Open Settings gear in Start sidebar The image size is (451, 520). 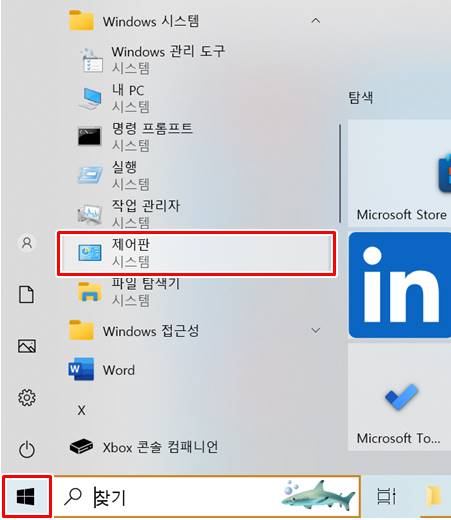(27, 397)
